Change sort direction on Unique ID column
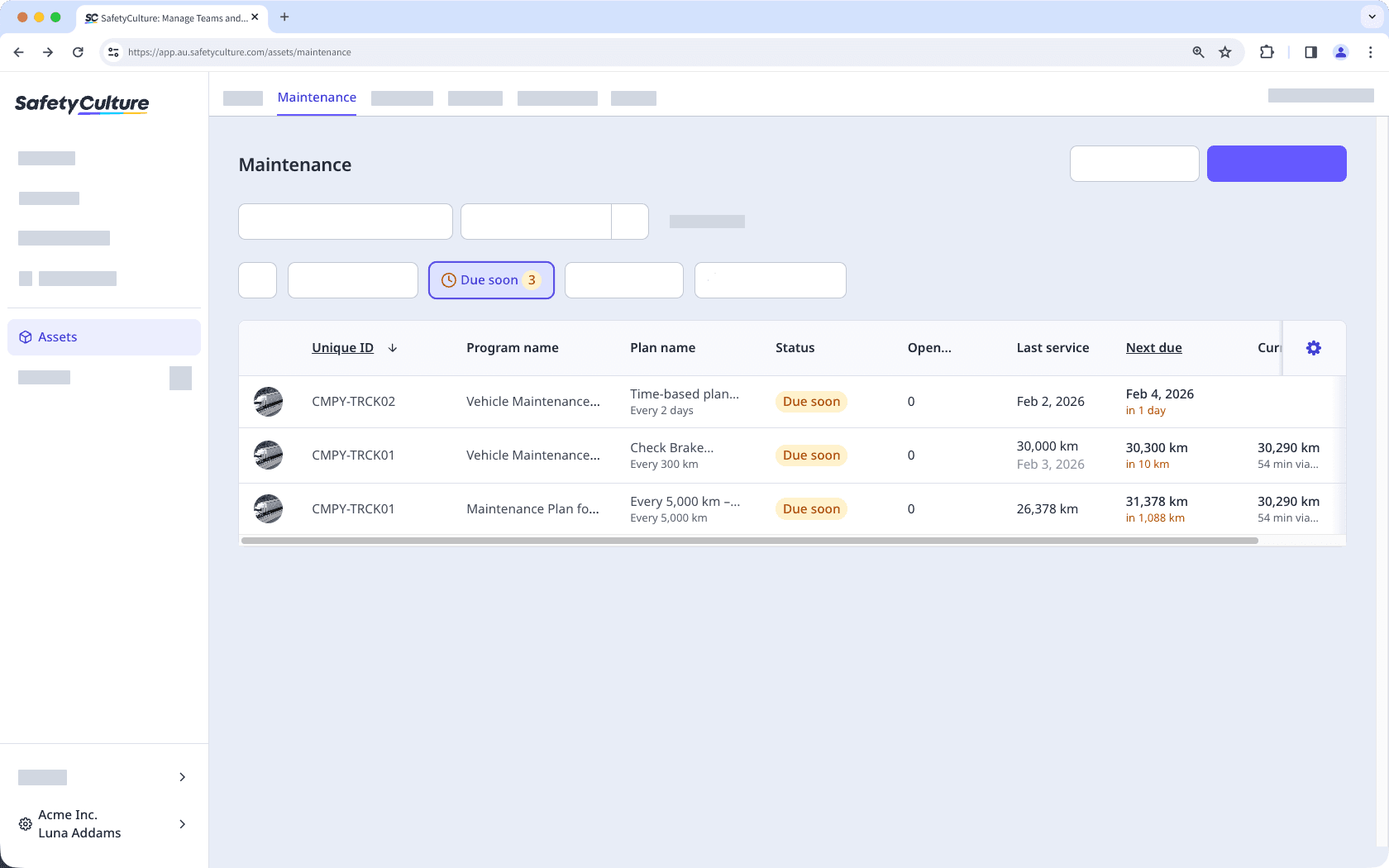Viewport: 1389px width, 868px height. (392, 347)
